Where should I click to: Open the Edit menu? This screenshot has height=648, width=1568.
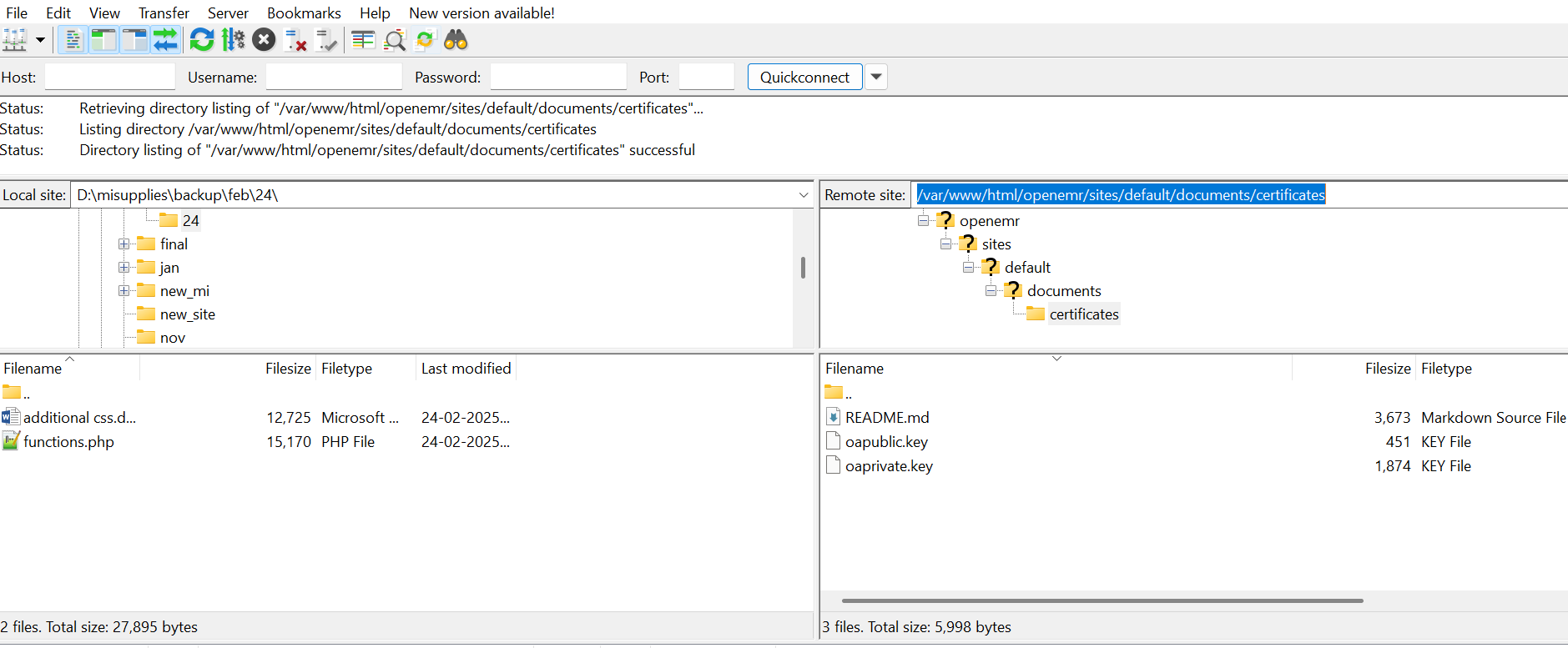[58, 13]
